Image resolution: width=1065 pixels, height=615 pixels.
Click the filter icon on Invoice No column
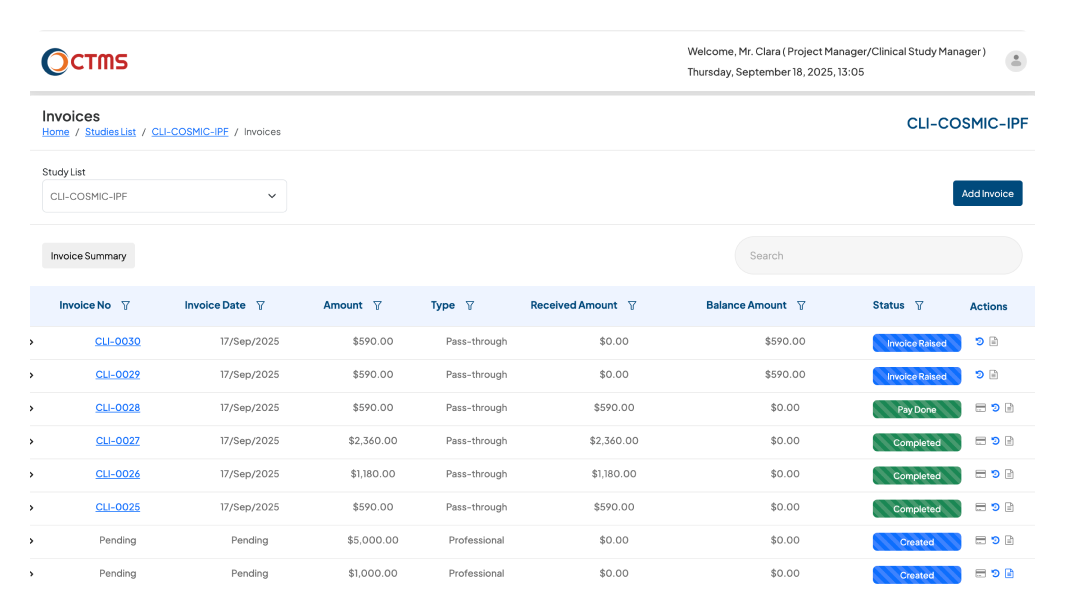(127, 305)
